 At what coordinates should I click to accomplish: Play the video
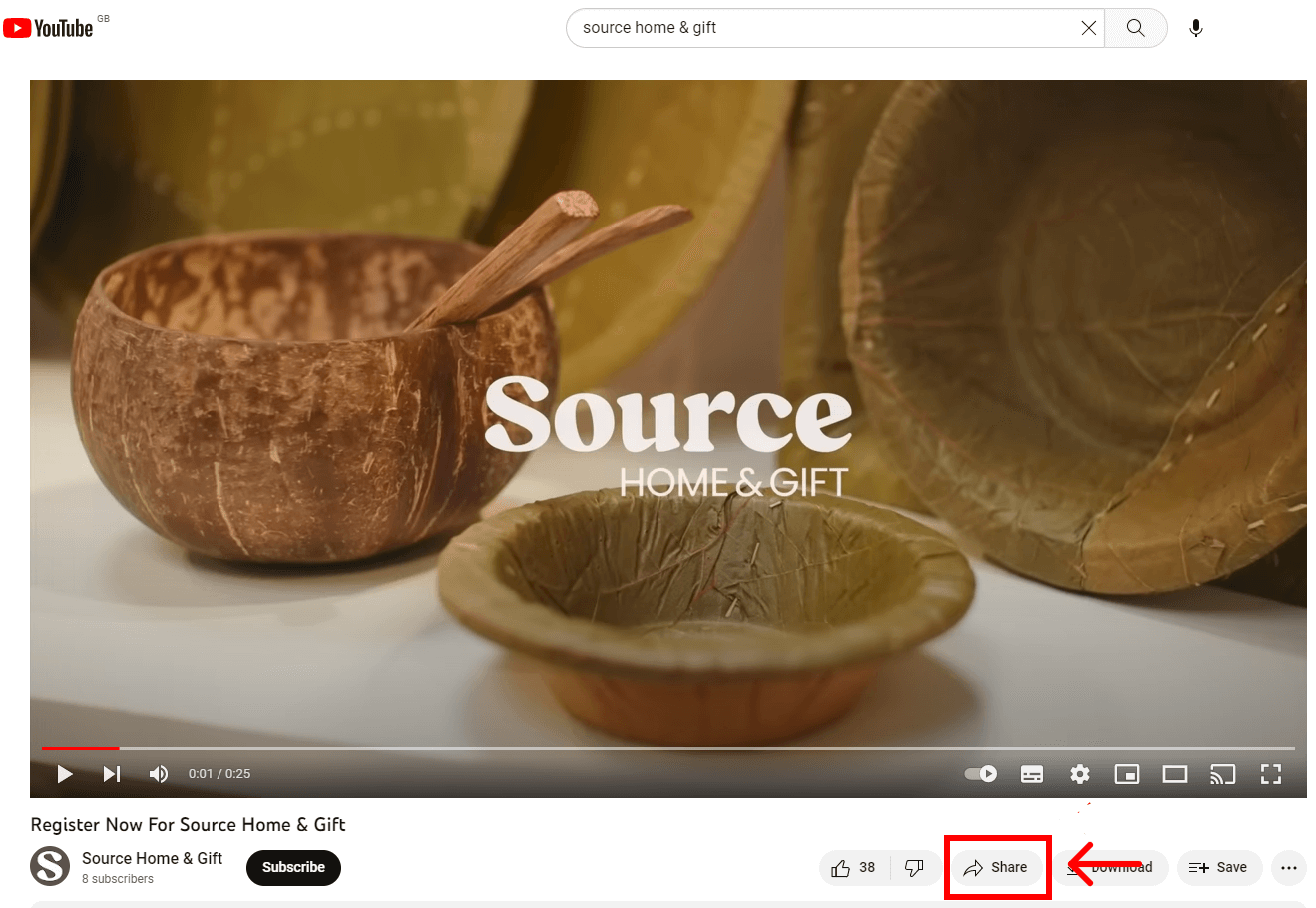[x=65, y=774]
